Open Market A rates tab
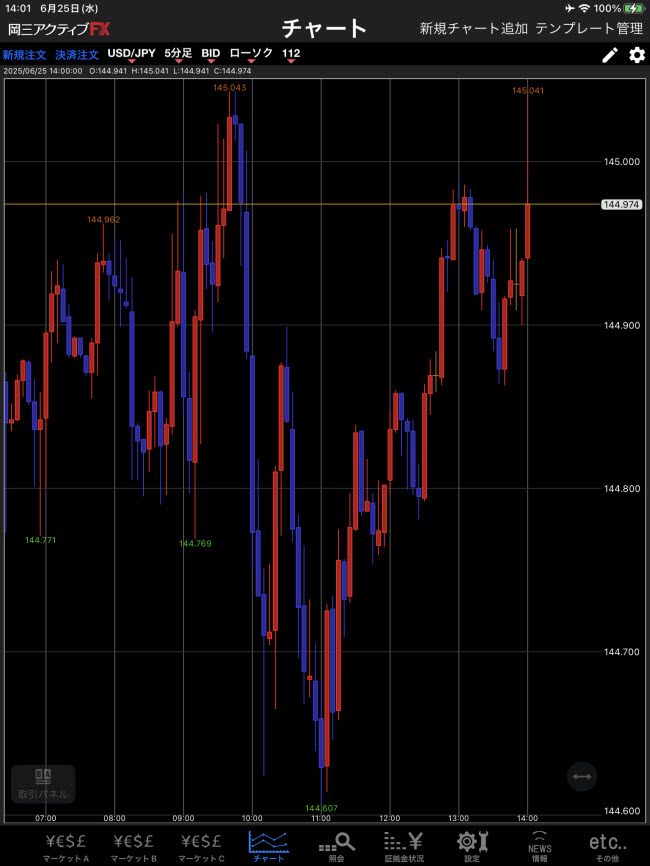 [x=66, y=847]
